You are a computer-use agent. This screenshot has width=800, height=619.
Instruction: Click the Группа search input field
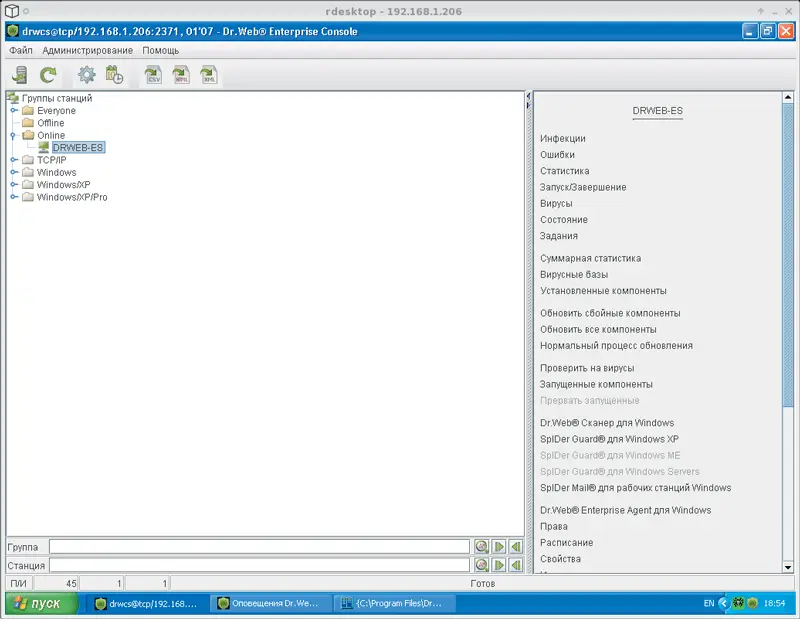(259, 547)
